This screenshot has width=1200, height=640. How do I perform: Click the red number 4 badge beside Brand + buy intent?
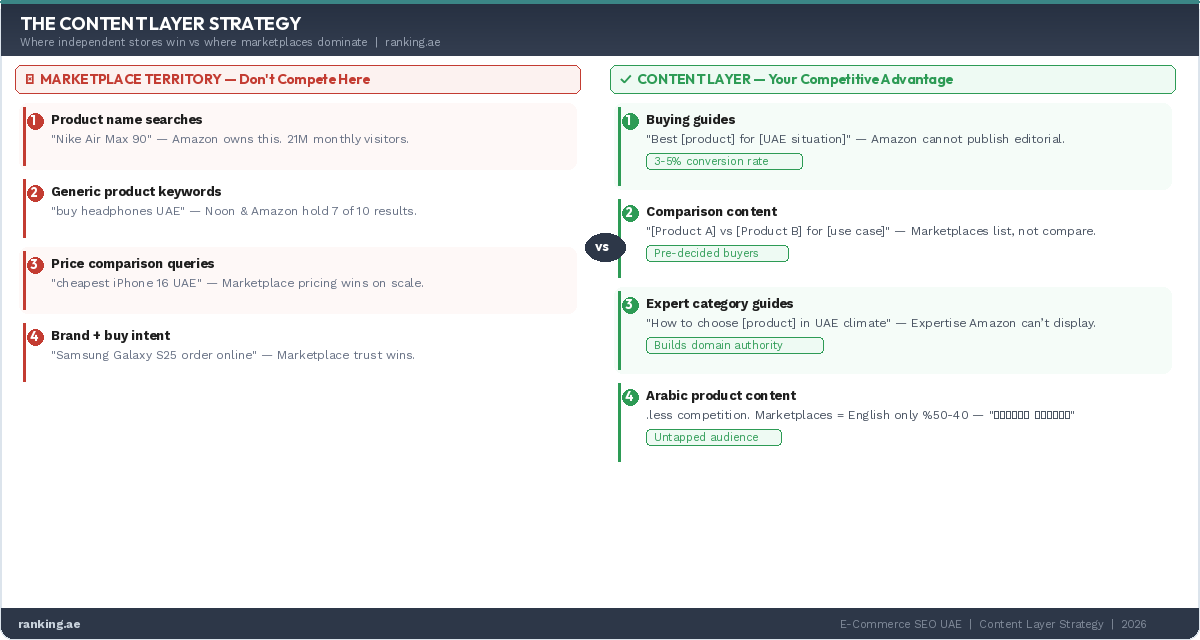(35, 337)
